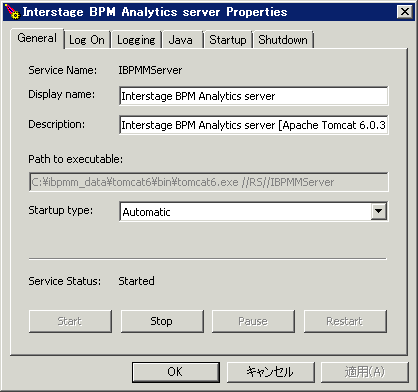Image resolution: width=418 pixels, height=392 pixels.
Task: Confirm with the OK button
Action: click(176, 372)
